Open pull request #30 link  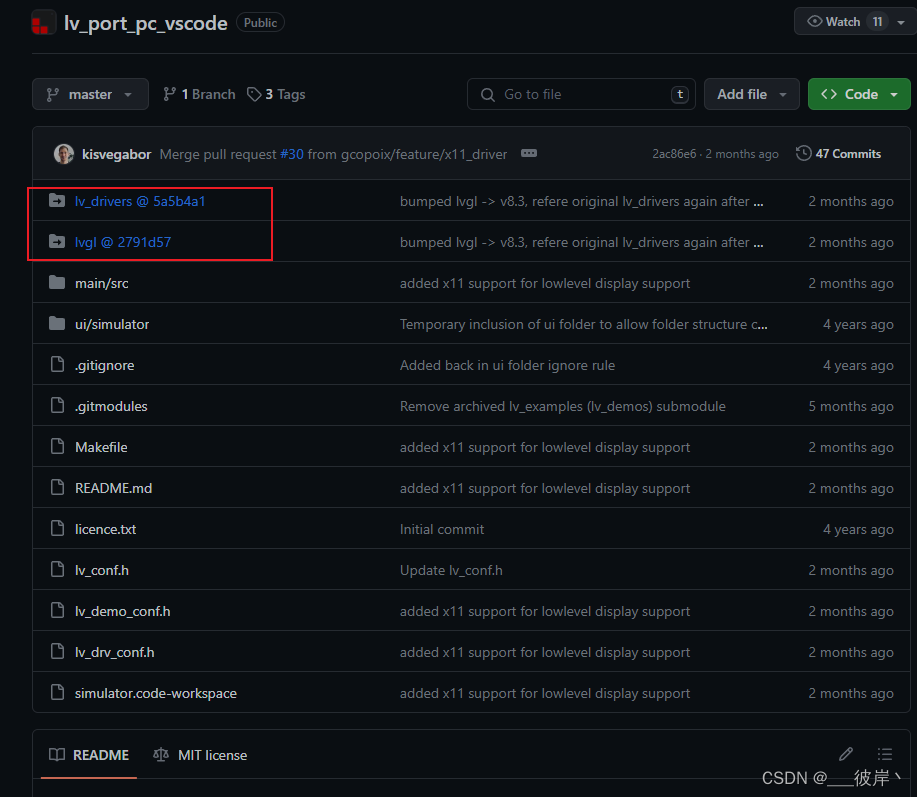tap(292, 154)
